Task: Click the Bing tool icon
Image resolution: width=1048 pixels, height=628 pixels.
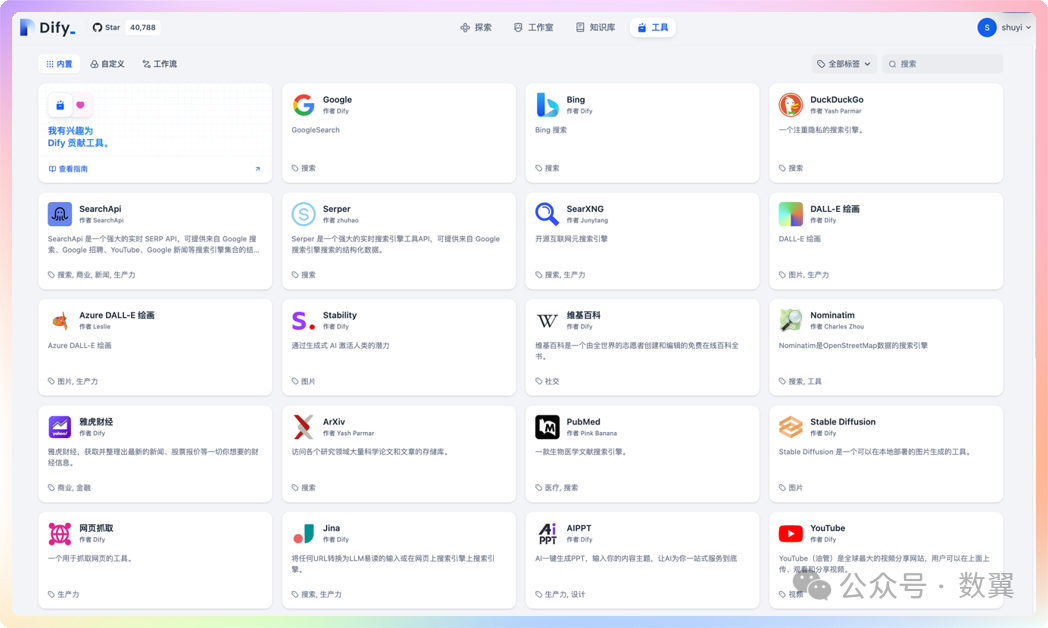Action: tap(547, 105)
